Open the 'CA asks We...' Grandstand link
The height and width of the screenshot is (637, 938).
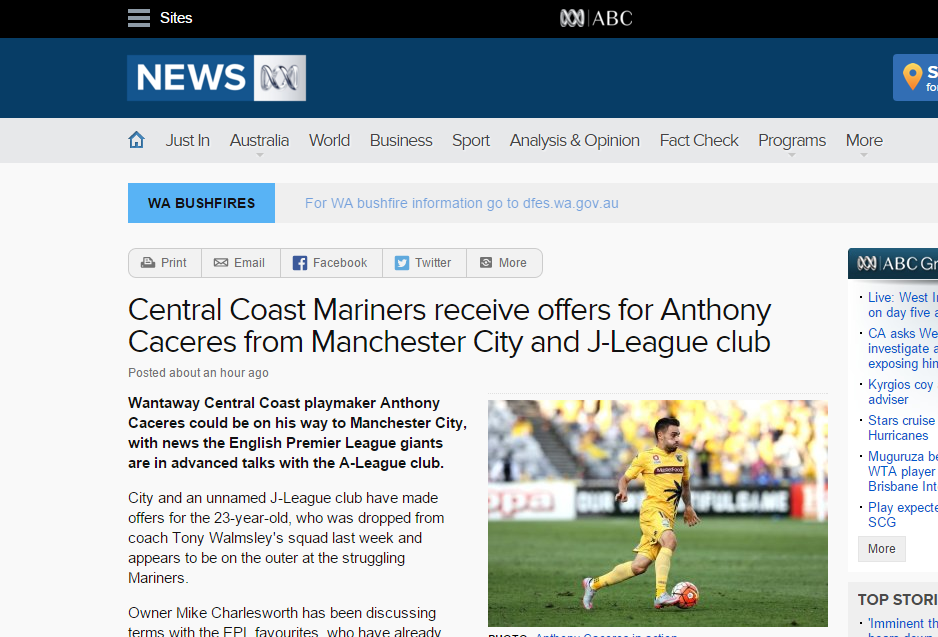click(x=903, y=349)
